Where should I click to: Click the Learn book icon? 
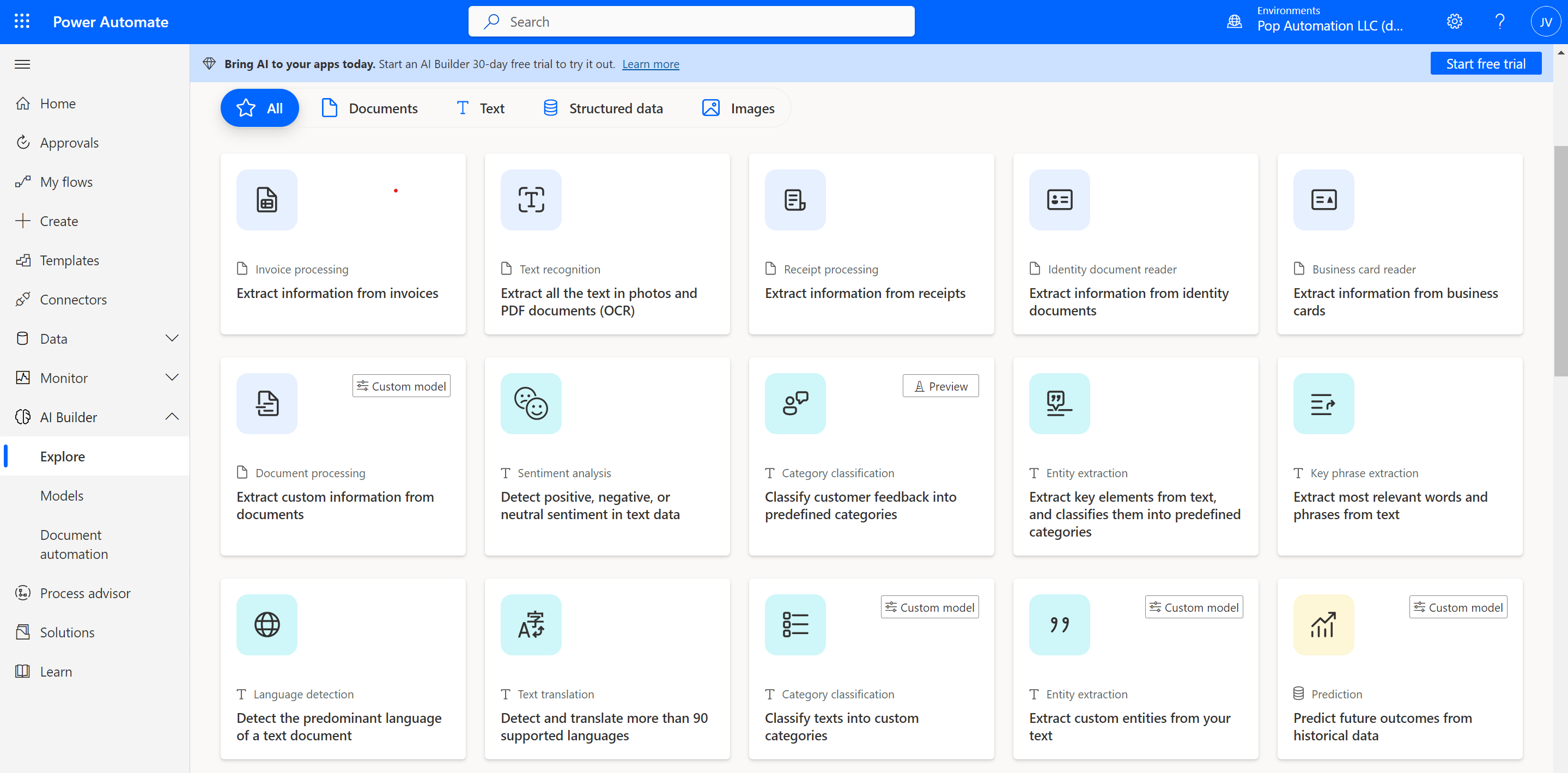pos(22,671)
